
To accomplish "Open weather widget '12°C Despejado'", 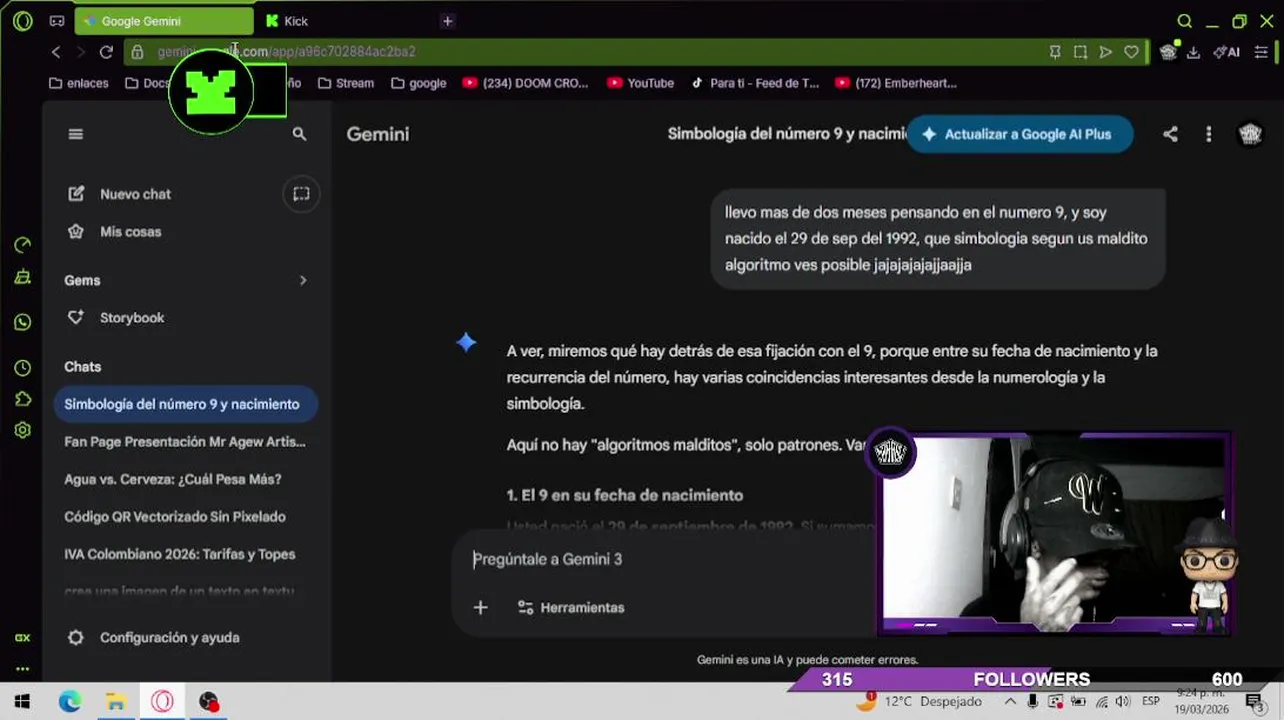I will pyautogui.click(x=917, y=702).
